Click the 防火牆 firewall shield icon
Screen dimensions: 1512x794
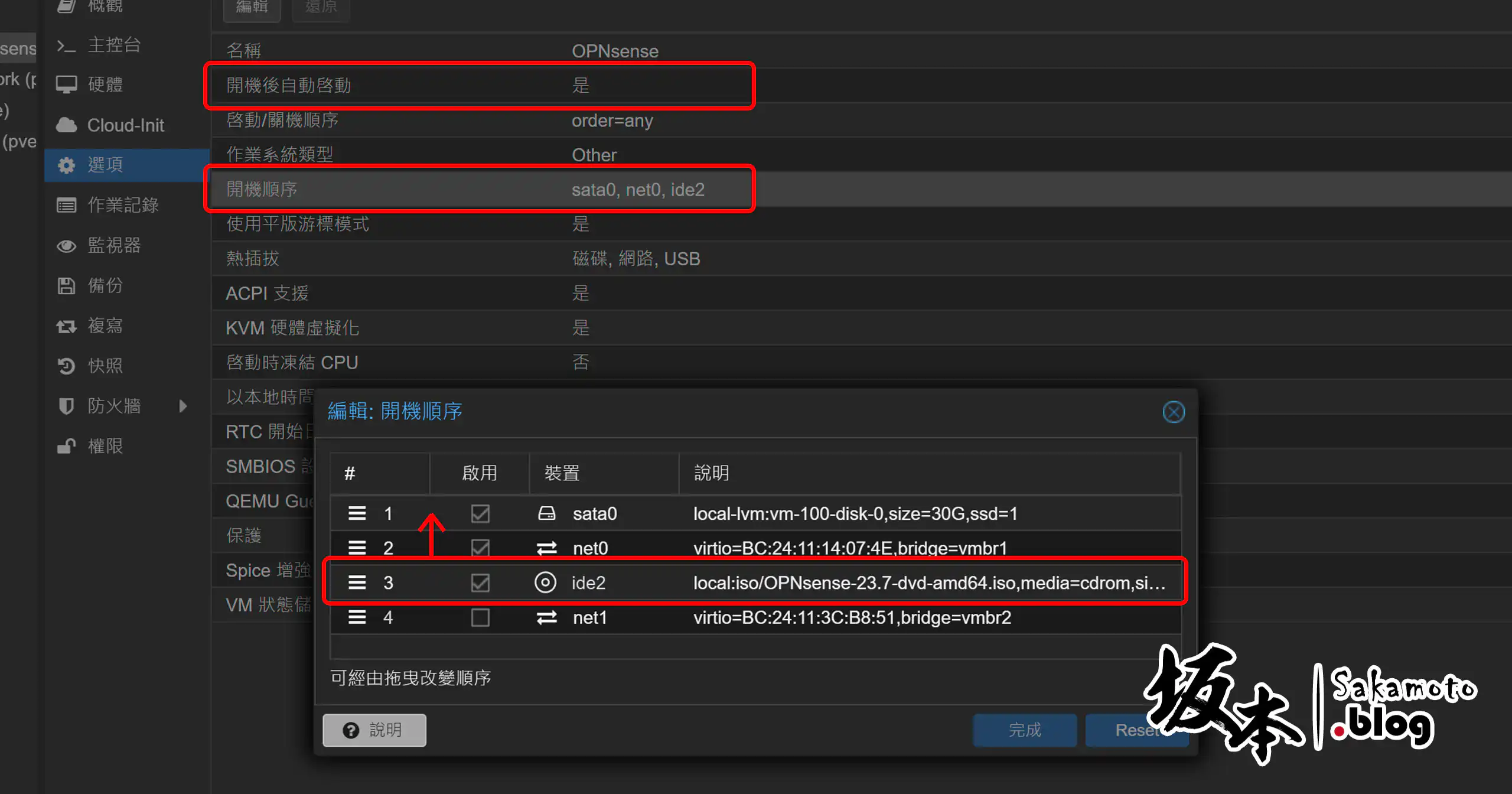pos(66,406)
